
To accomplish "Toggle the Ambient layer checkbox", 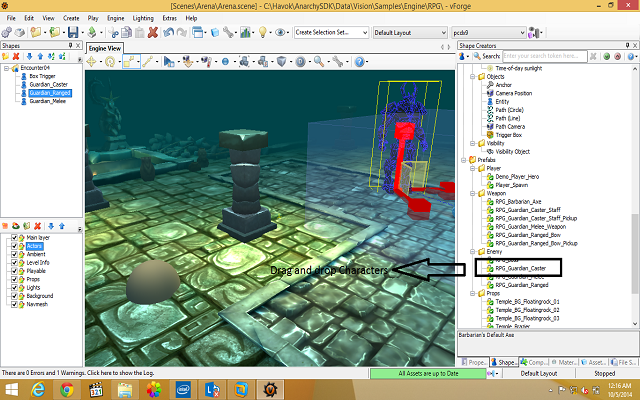I will click(14, 254).
